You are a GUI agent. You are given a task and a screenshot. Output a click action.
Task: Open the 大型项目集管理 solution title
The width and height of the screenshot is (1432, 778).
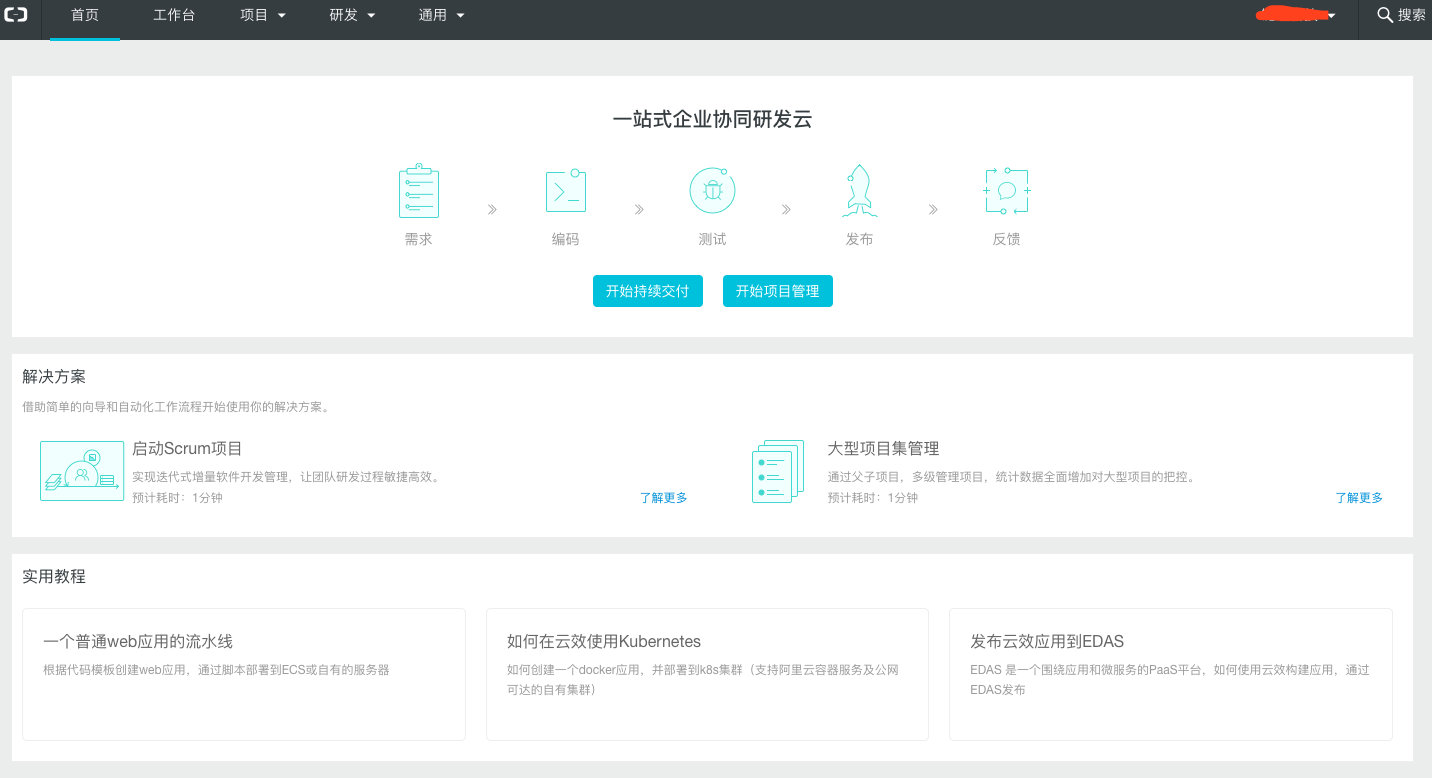pyautogui.click(x=883, y=449)
